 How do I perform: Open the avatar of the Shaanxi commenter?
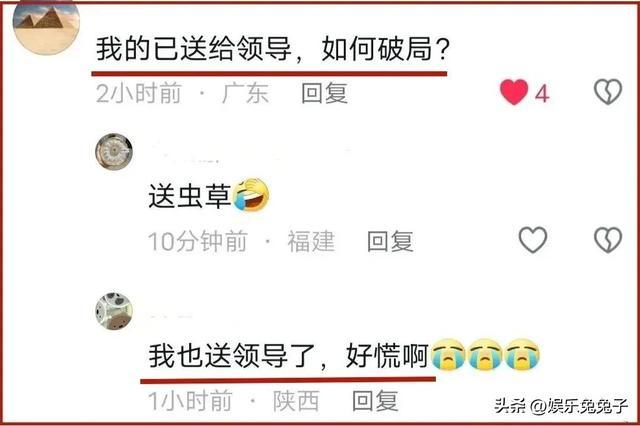pyautogui.click(x=114, y=311)
